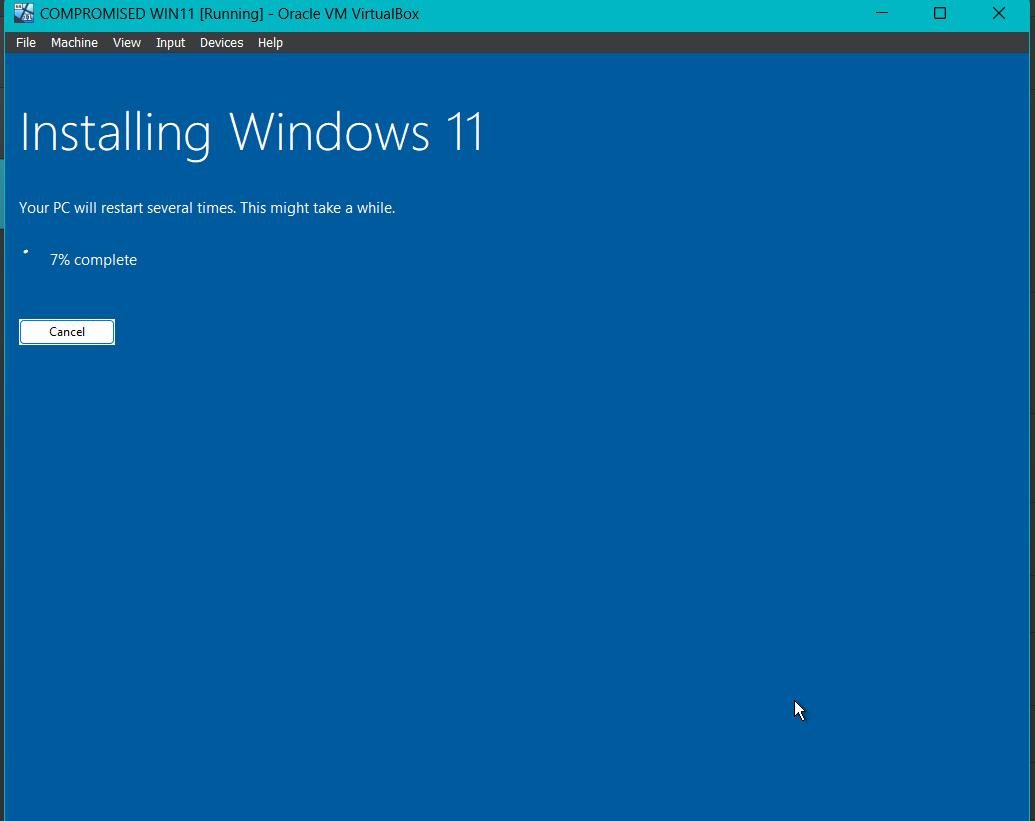This screenshot has height=821, width=1035.
Task: Open the Machine menu
Action: point(74,42)
